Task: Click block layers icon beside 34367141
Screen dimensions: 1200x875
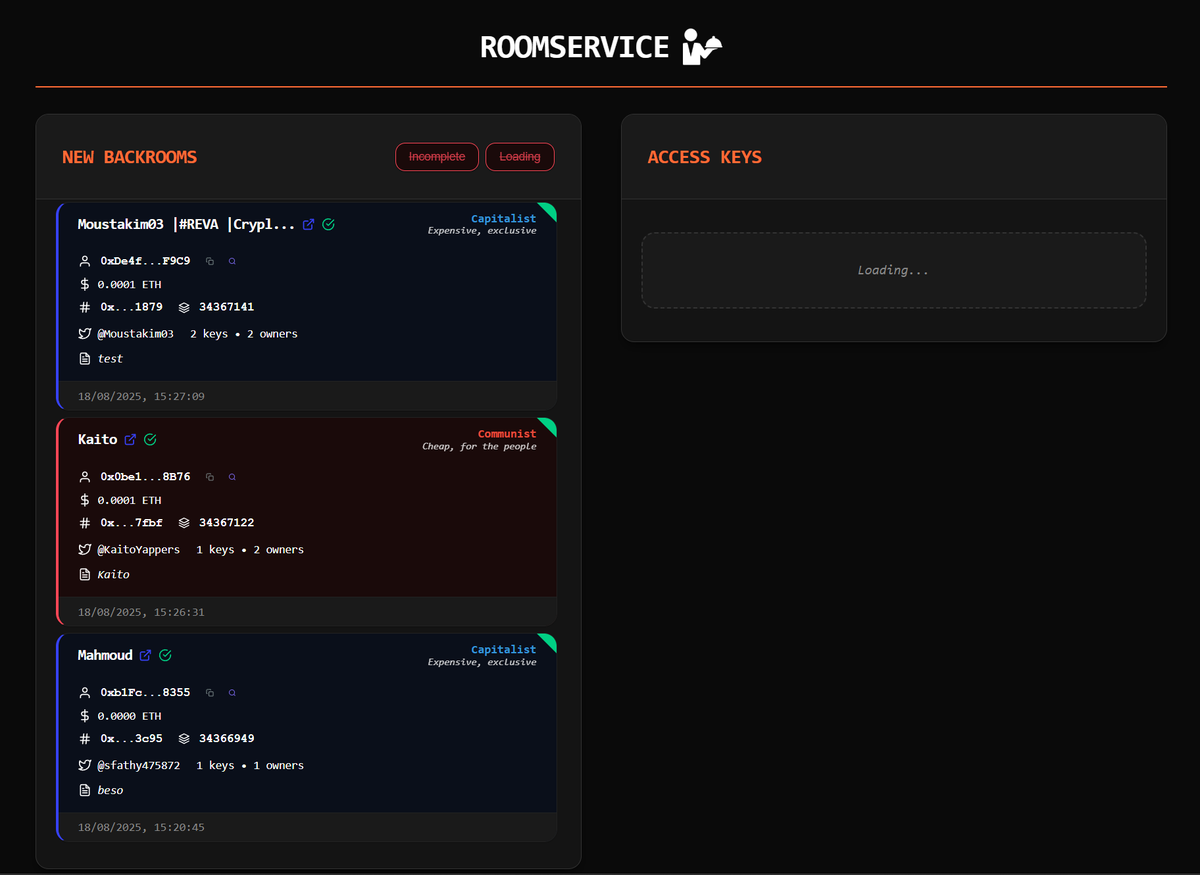Action: 184,307
